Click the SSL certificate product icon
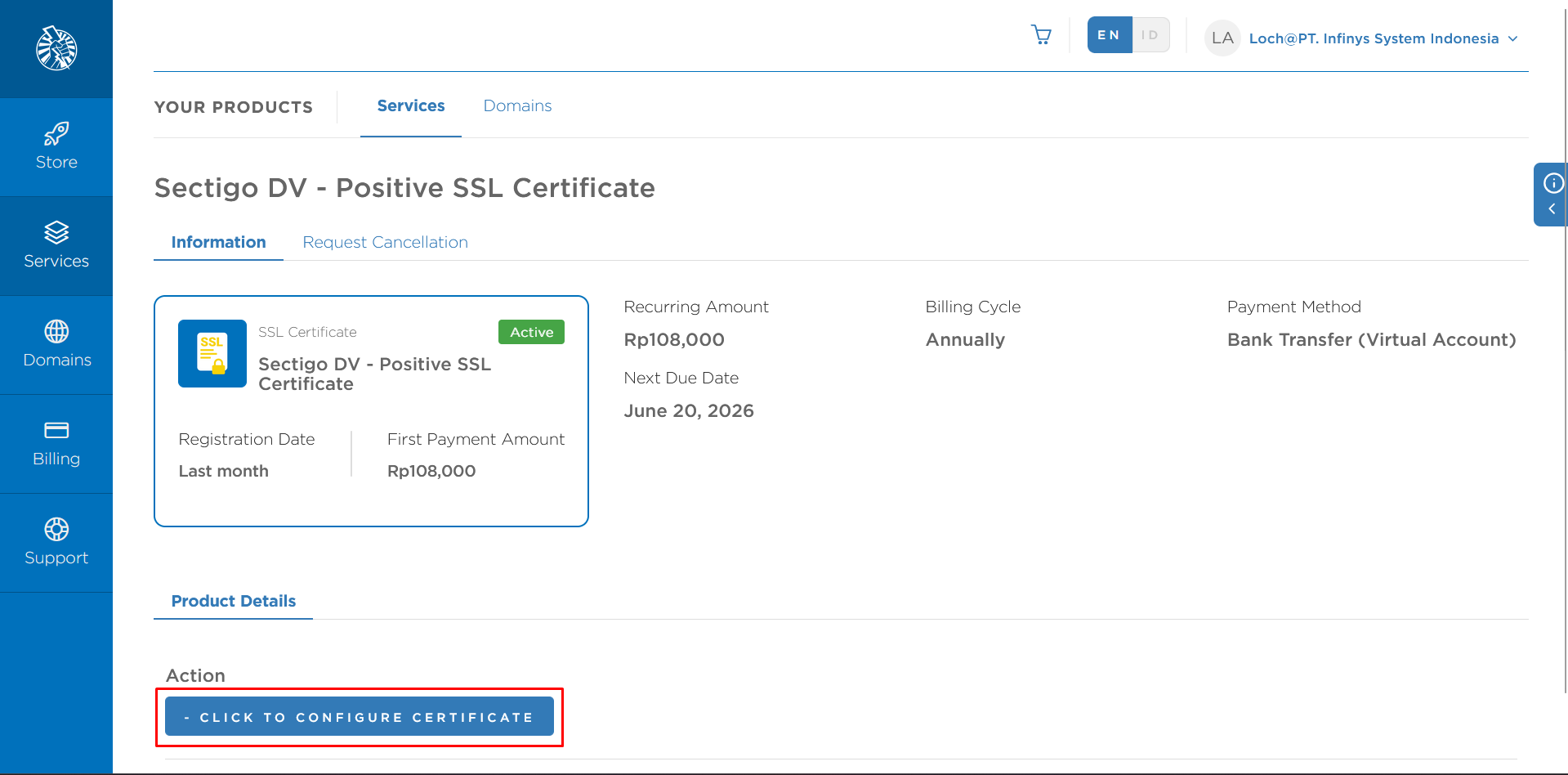1568x775 pixels. pyautogui.click(x=212, y=353)
